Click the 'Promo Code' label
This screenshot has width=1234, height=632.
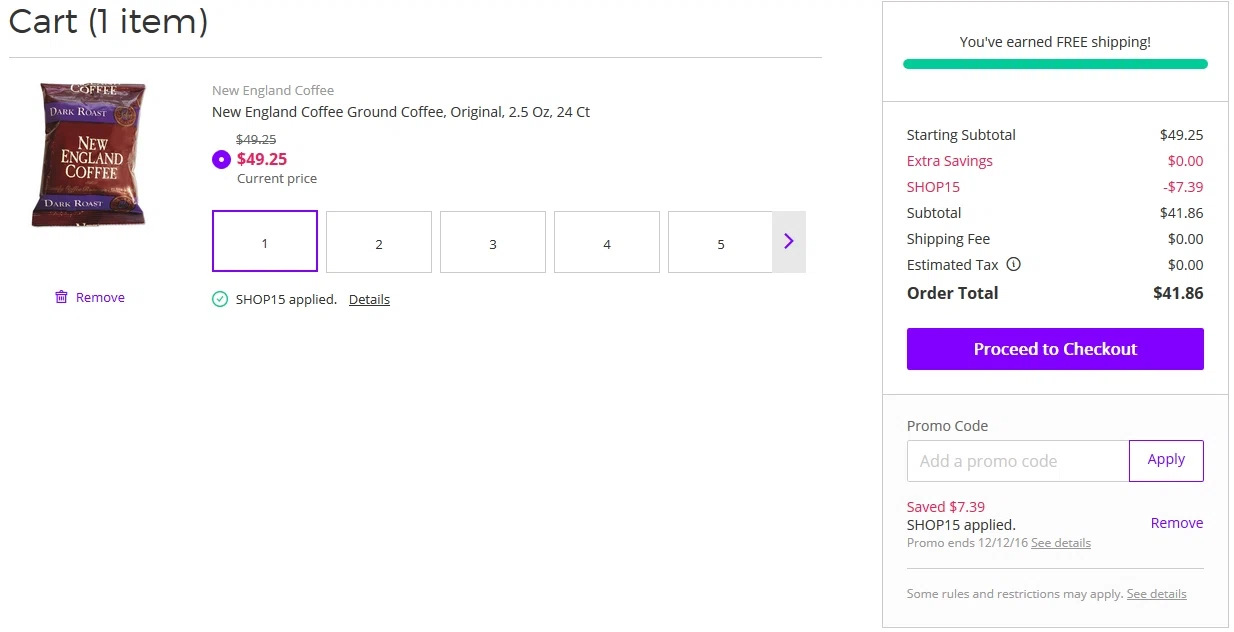pos(947,426)
